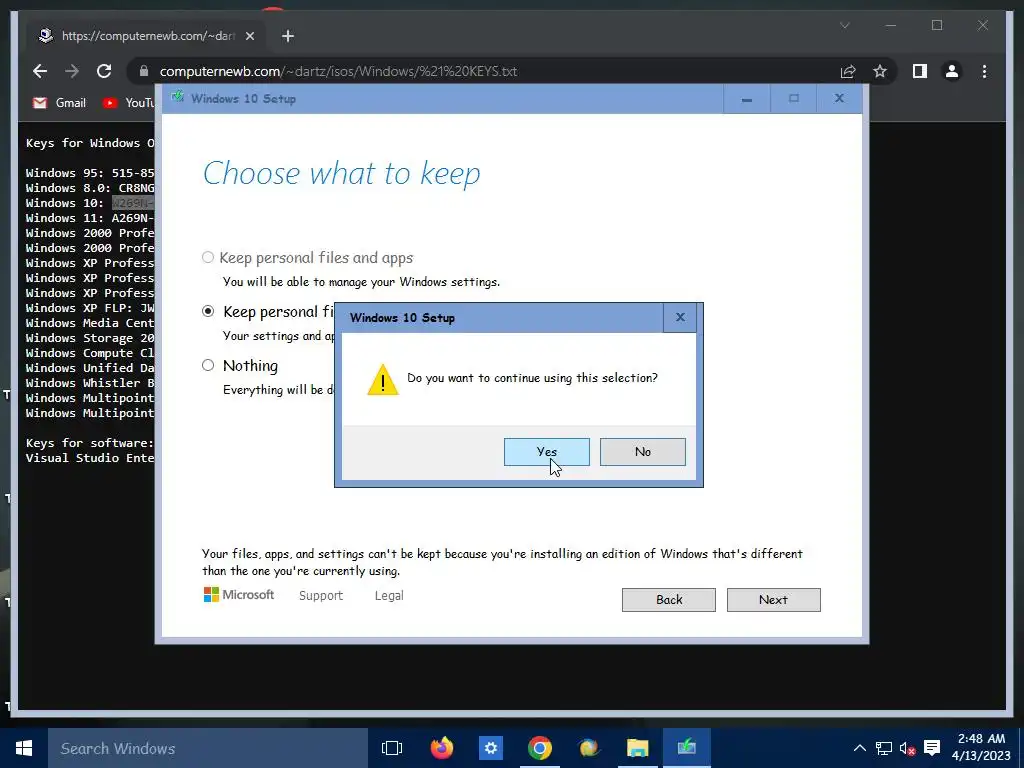Click the Search Windows box
This screenshot has height=768, width=1024.
208,748
